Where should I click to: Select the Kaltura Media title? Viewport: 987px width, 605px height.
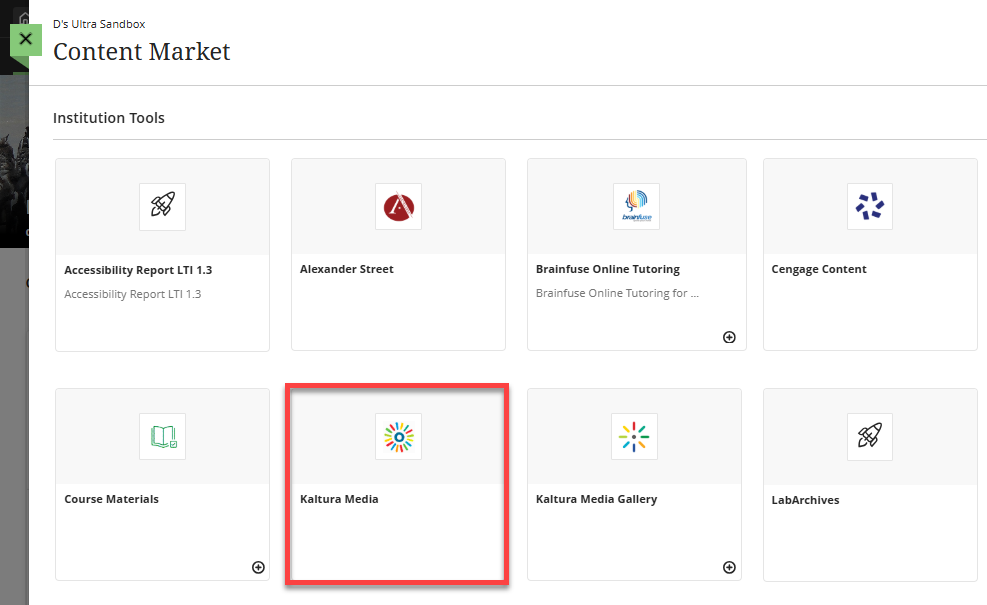coord(339,499)
